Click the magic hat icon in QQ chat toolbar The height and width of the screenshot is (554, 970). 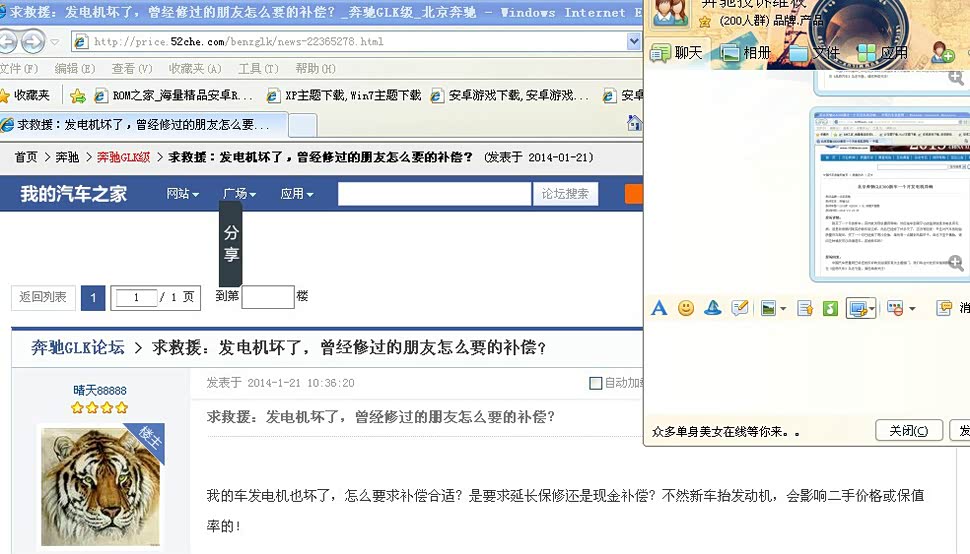tap(713, 308)
